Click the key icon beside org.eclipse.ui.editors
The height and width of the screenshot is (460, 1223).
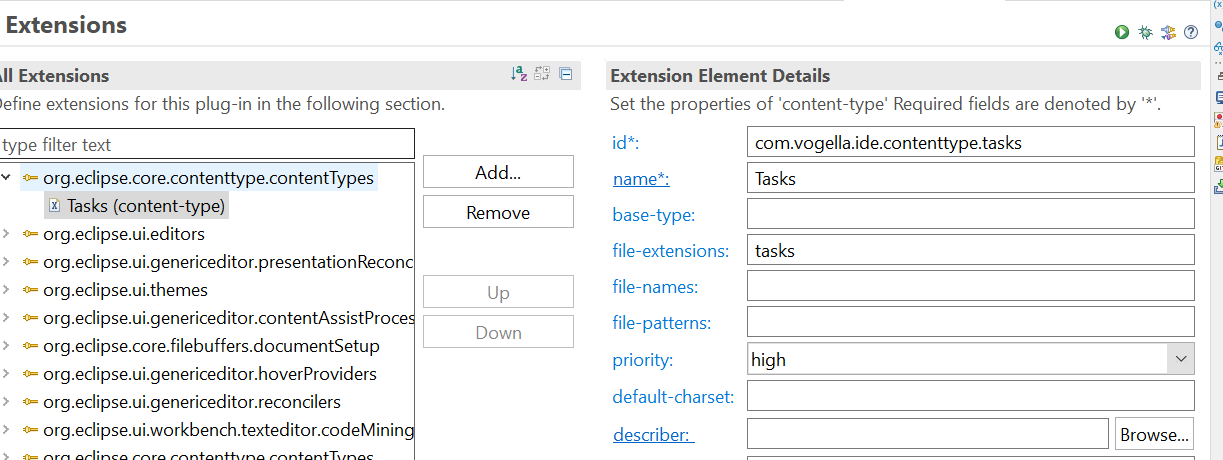(x=30, y=234)
